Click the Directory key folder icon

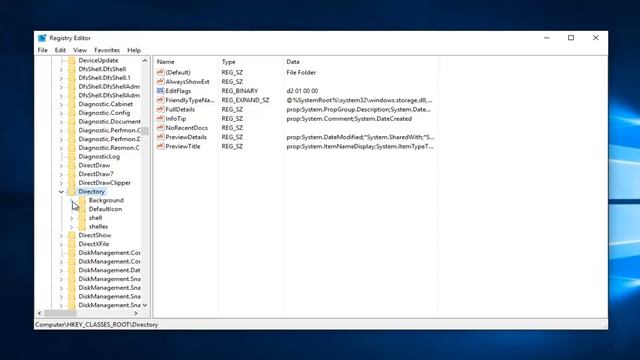click(x=72, y=191)
